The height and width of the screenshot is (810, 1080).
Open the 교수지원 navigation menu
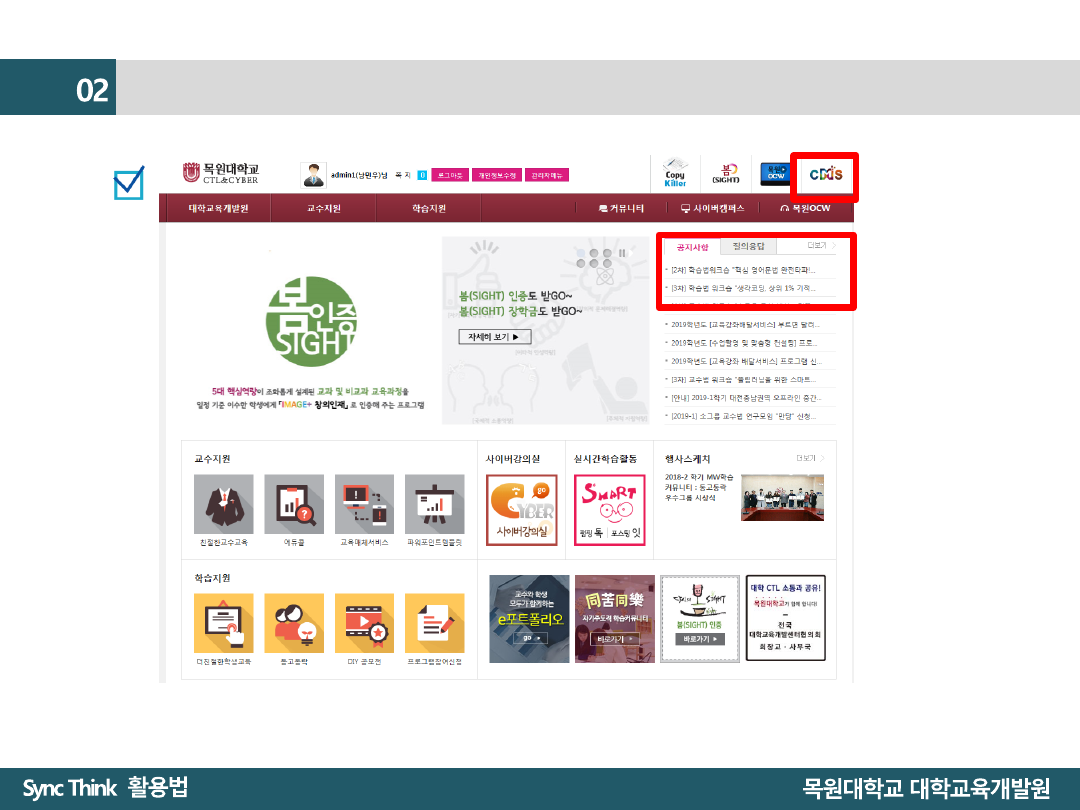click(323, 208)
